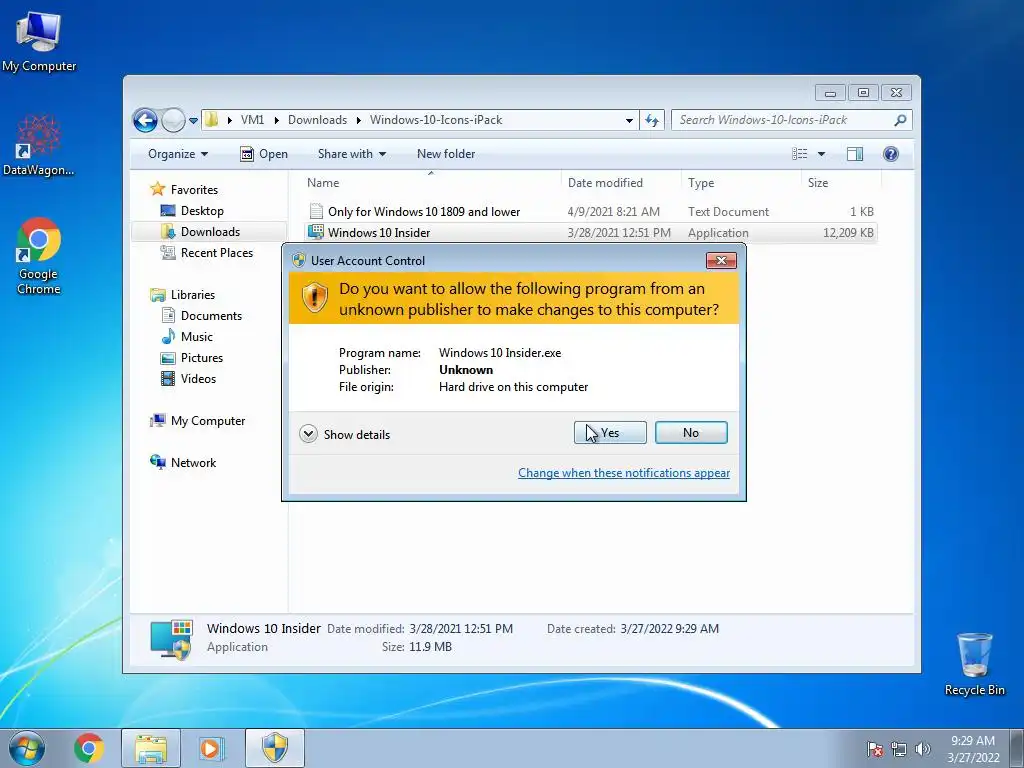Open the Windows Start menu orb
Viewport: 1024px width, 768px height.
(27, 748)
